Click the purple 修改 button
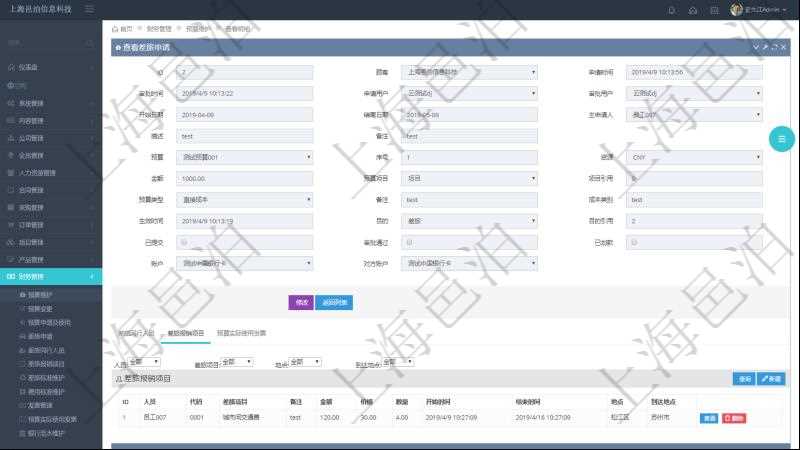The width and height of the screenshot is (800, 450). pos(300,302)
